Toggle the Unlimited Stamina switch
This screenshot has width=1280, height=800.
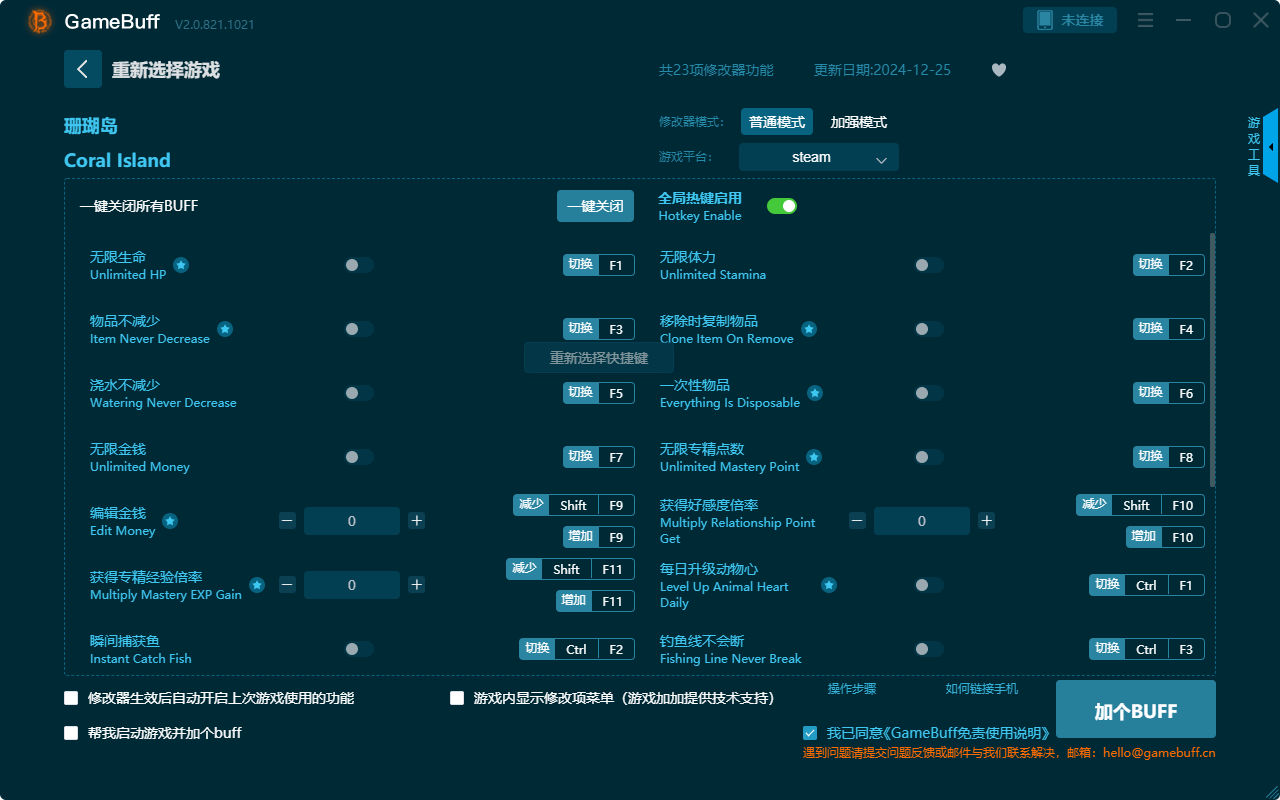point(927,265)
